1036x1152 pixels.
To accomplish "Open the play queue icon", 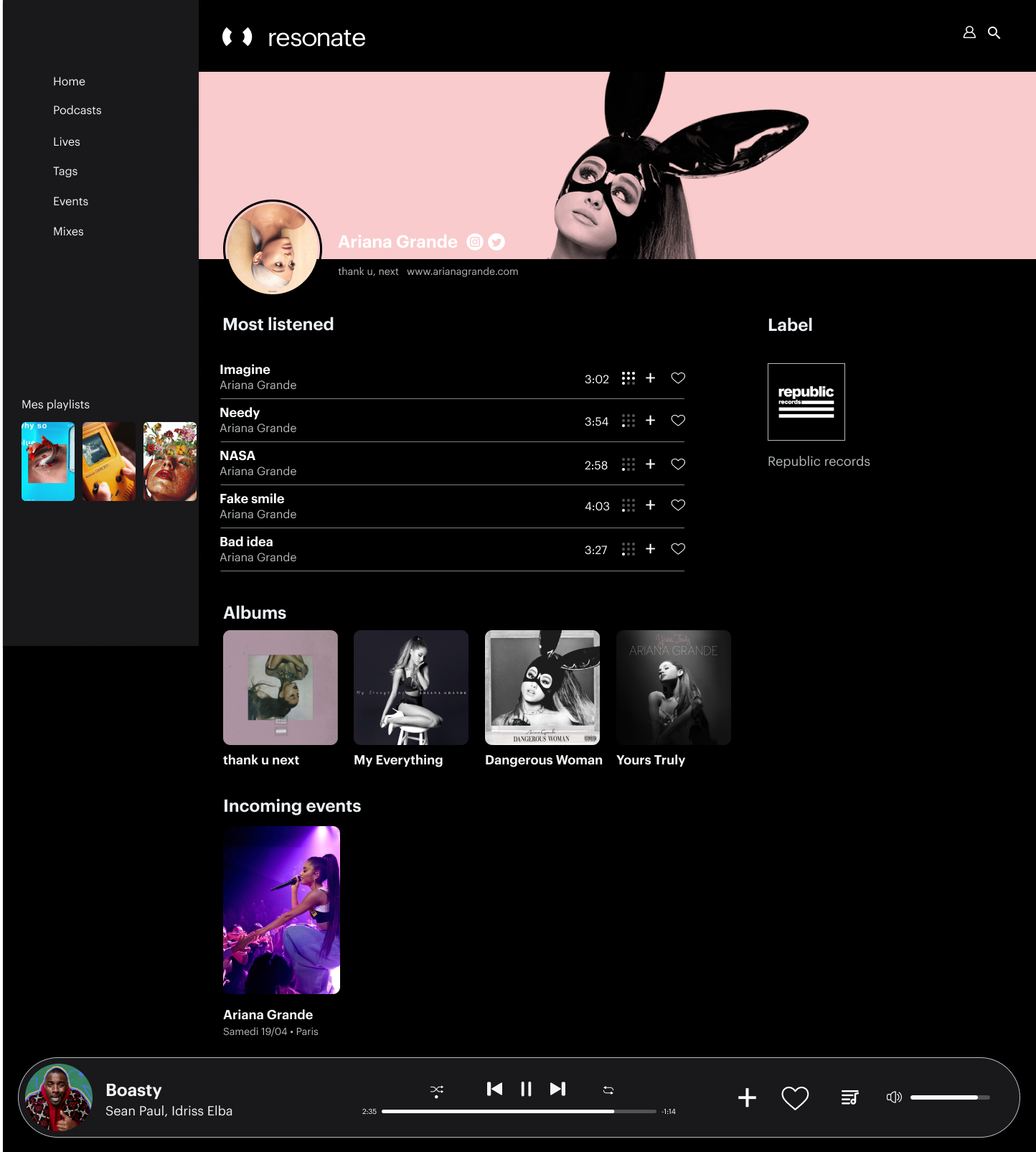I will (x=849, y=1097).
